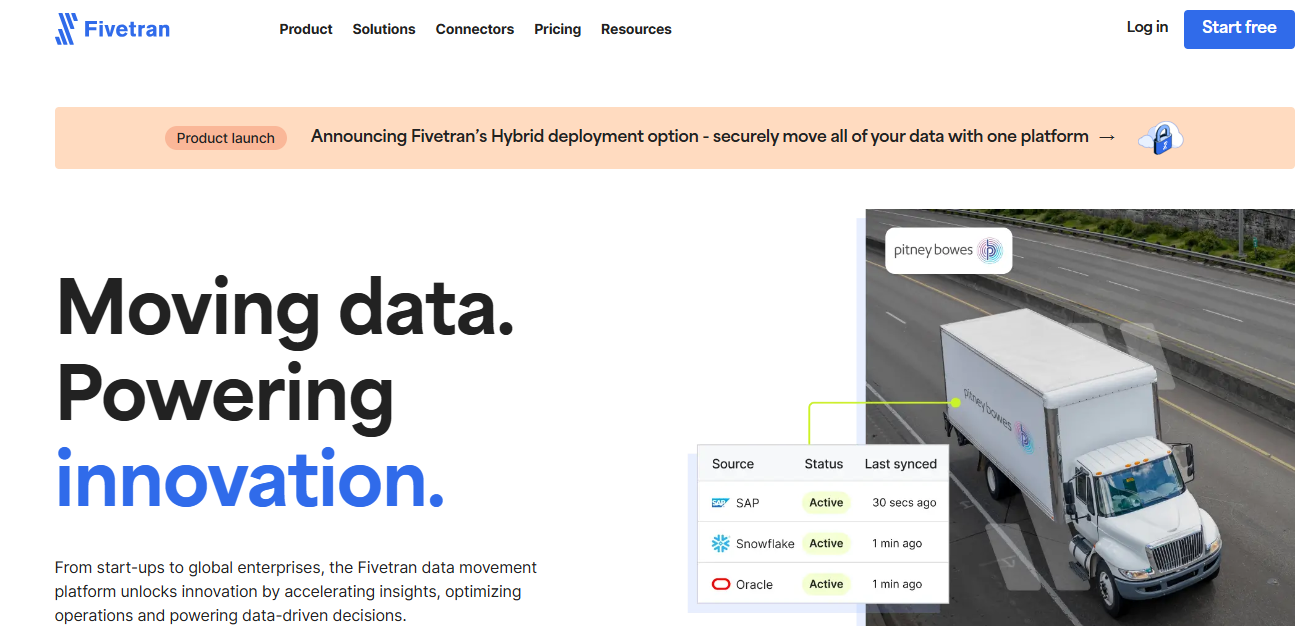
Task: Click the Snowflake logo icon
Action: tap(720, 544)
